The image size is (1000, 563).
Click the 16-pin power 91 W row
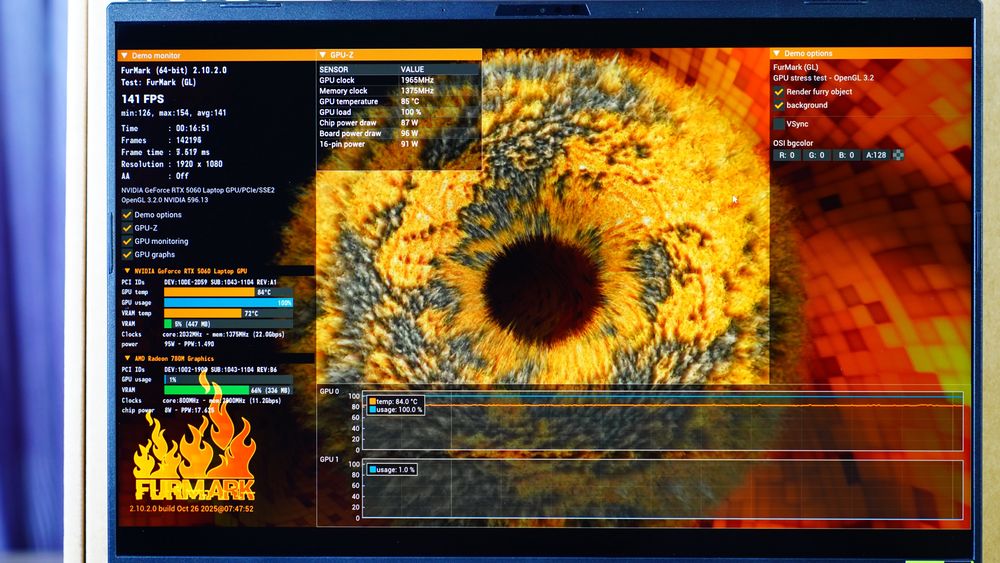(399, 144)
